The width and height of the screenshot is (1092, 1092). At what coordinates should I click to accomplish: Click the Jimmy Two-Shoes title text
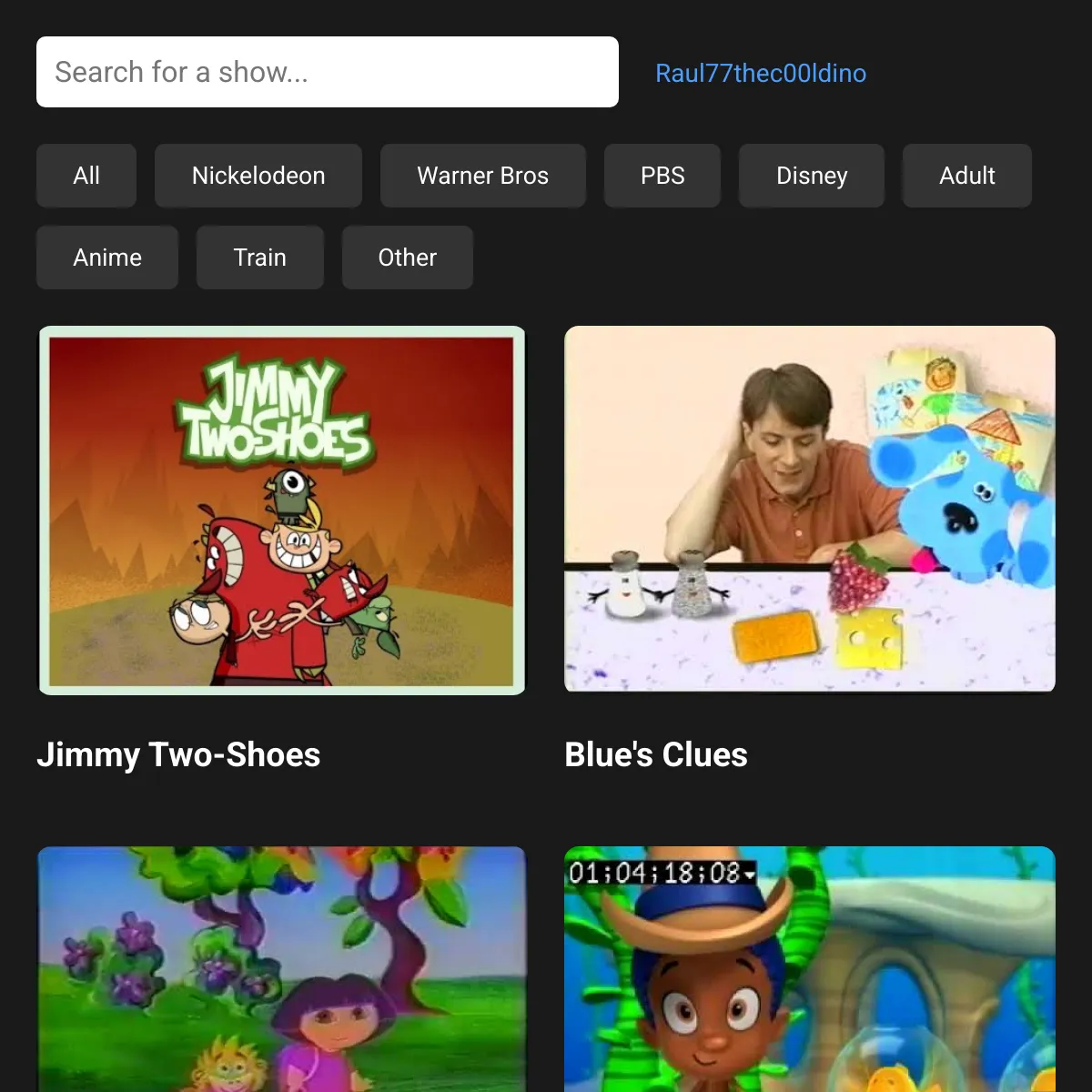[x=178, y=754]
